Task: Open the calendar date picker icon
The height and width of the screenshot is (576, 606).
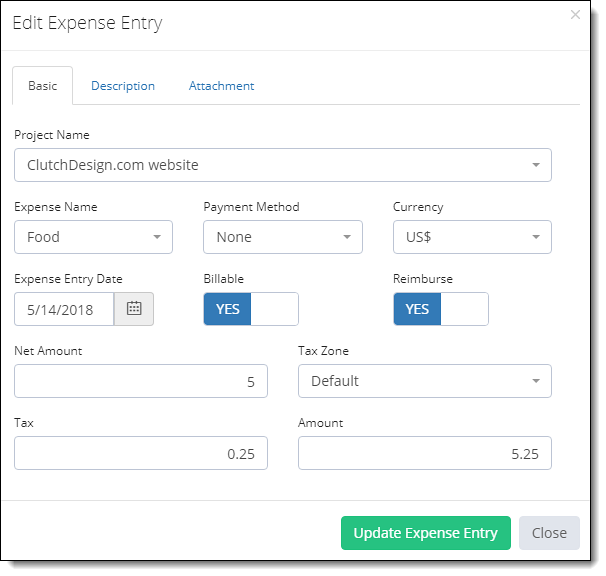Action: (134, 308)
